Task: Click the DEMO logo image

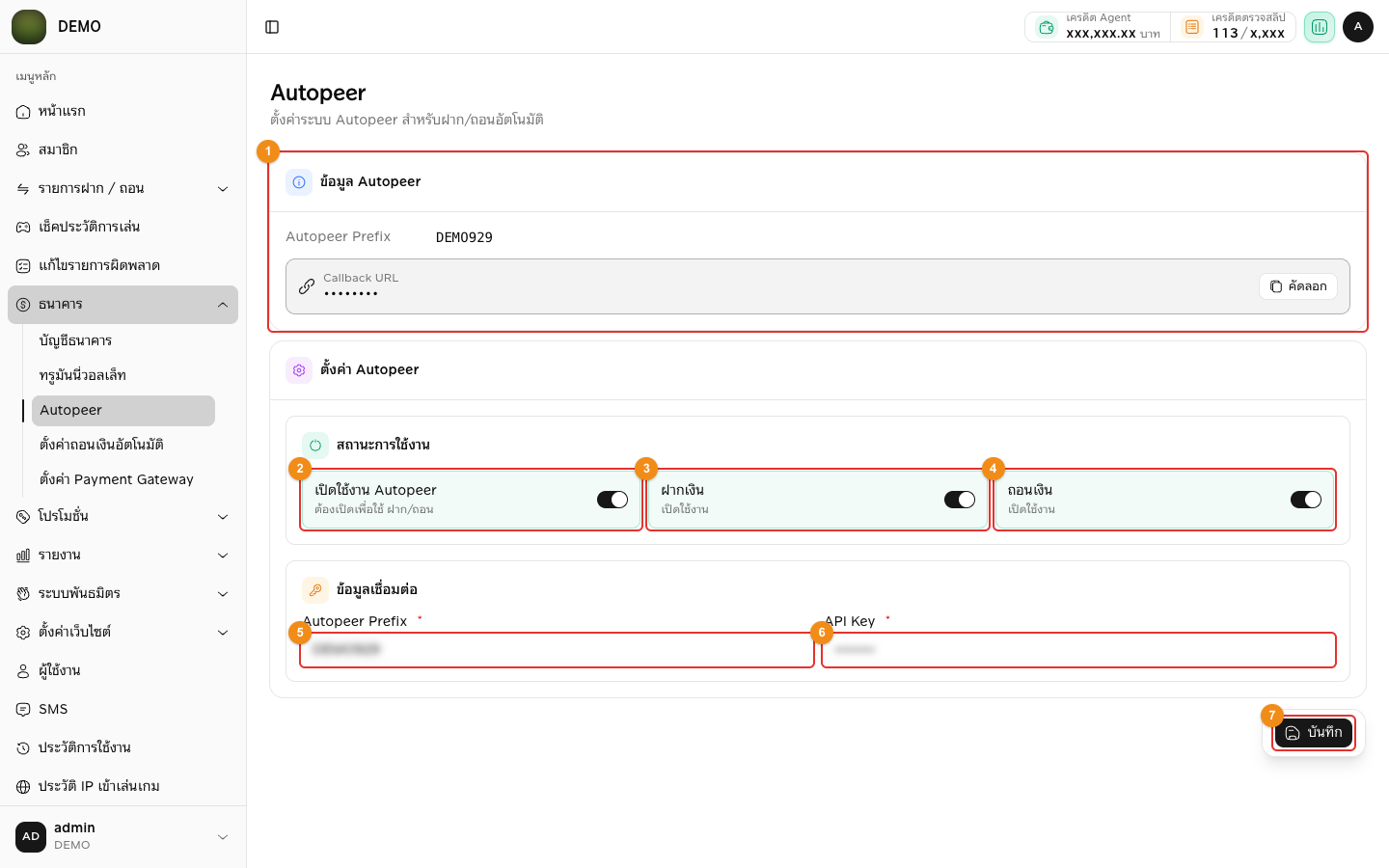Action: click(29, 27)
